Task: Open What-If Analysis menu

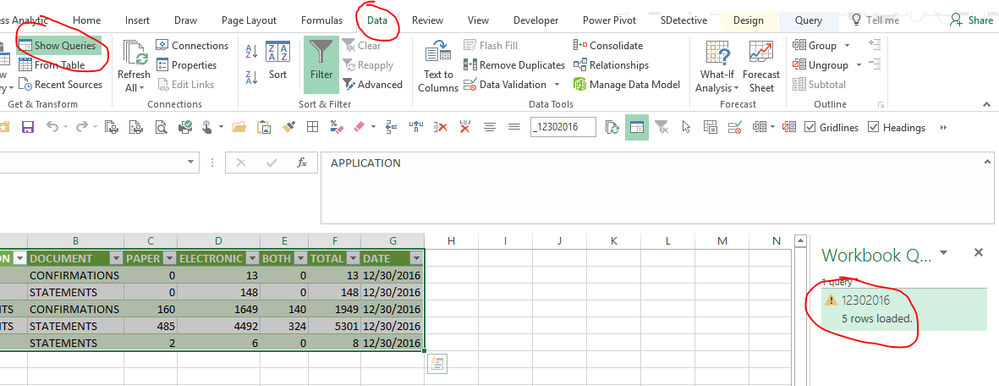Action: coord(717,67)
